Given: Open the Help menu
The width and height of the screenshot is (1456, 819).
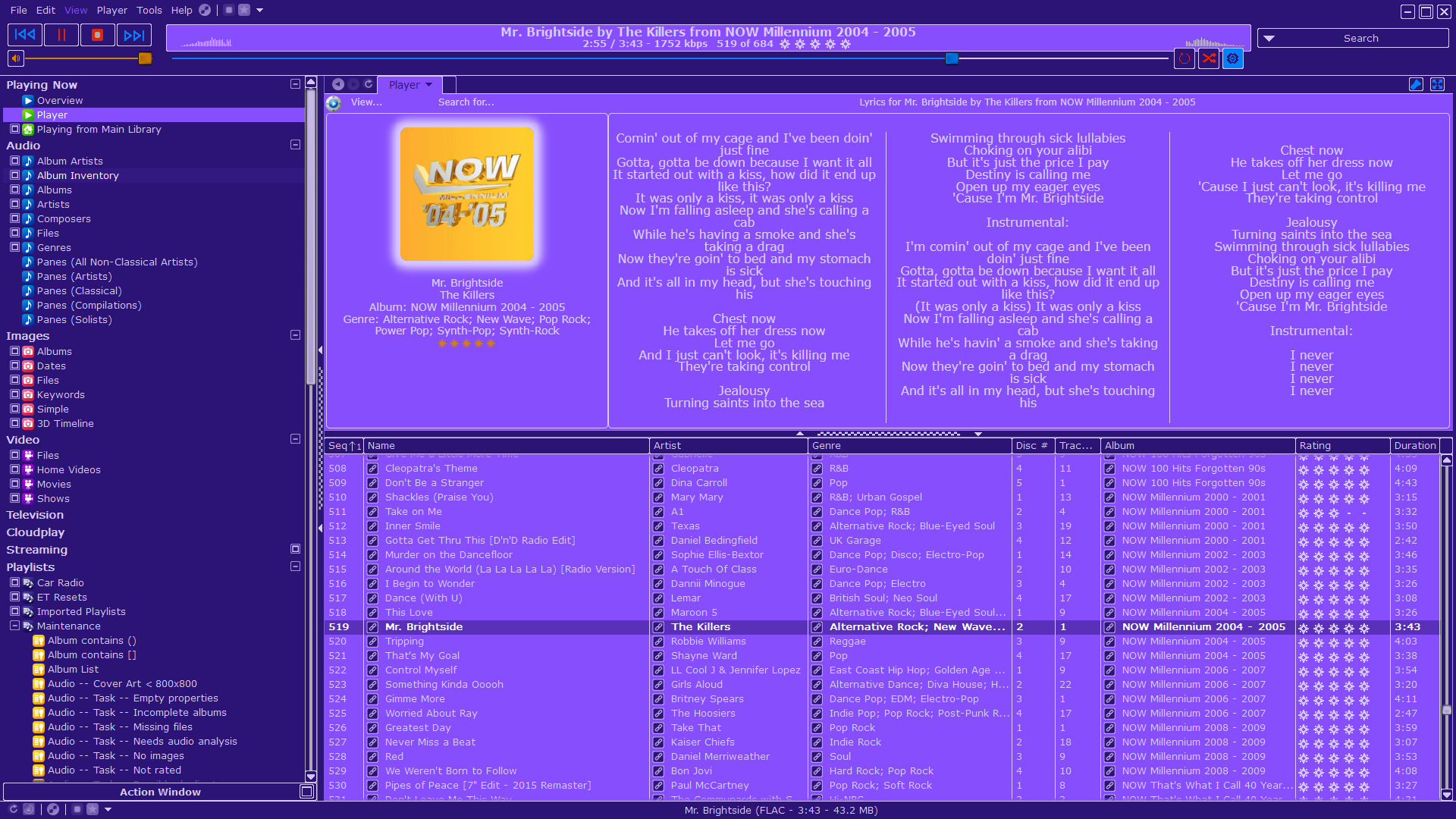Looking at the screenshot, I should click(181, 10).
